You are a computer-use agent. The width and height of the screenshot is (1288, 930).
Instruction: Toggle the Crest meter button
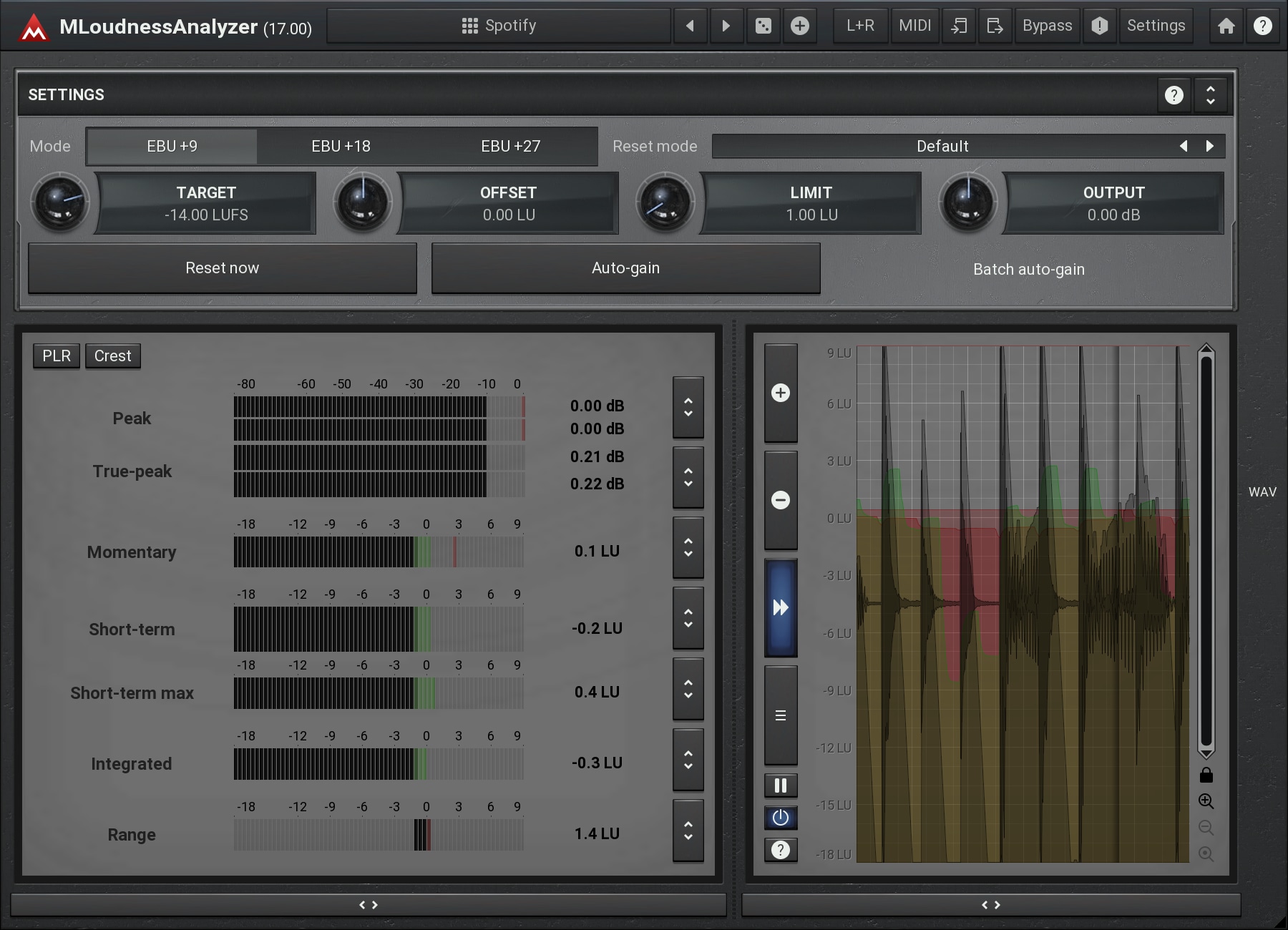(x=112, y=356)
